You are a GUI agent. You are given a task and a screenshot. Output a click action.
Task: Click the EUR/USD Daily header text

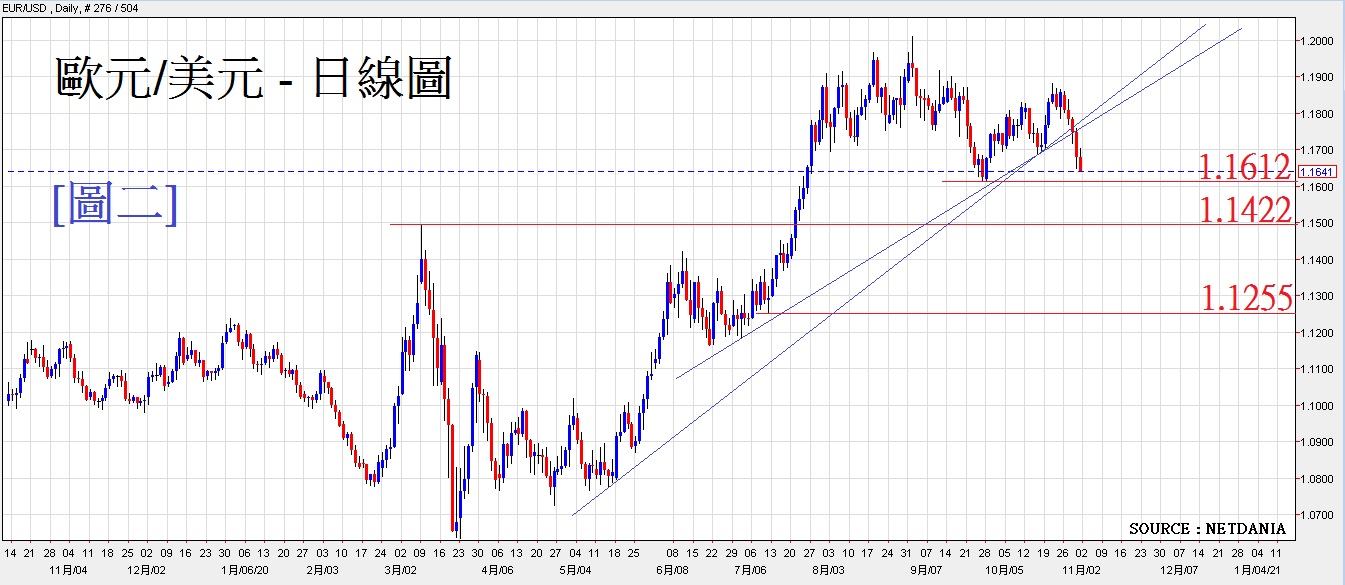[x=68, y=7]
